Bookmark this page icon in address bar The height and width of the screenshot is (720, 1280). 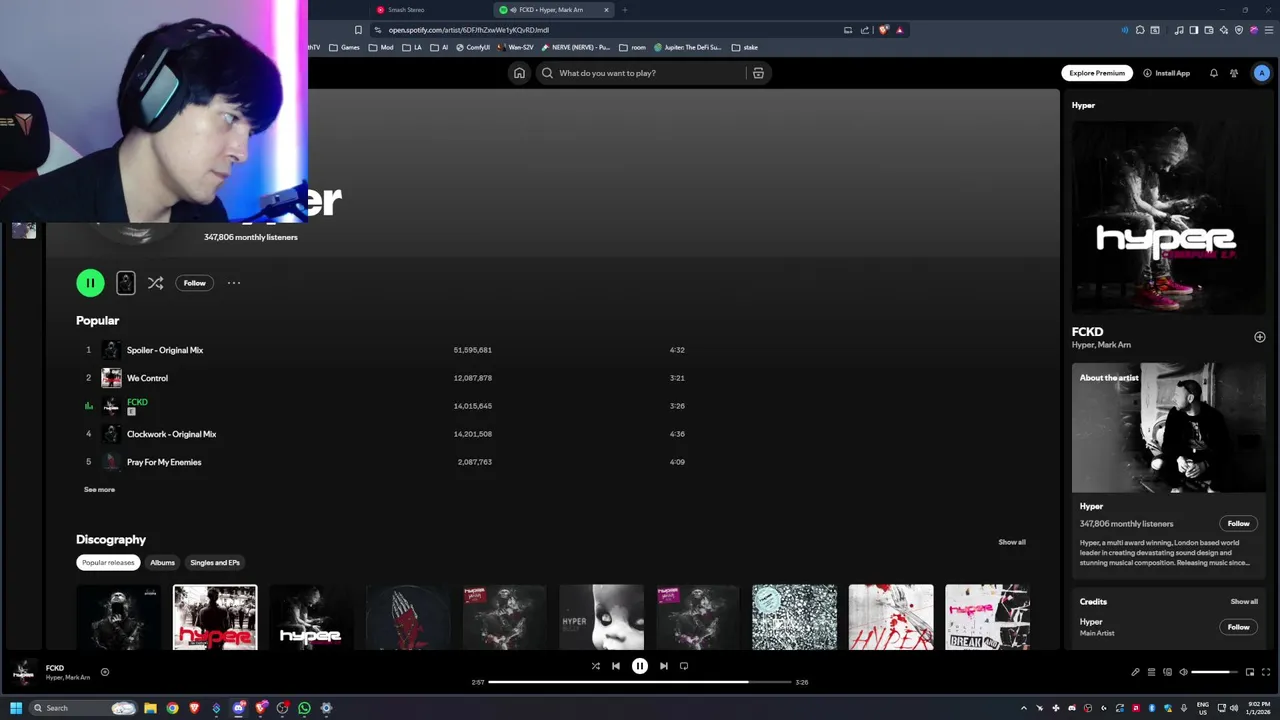(x=358, y=30)
